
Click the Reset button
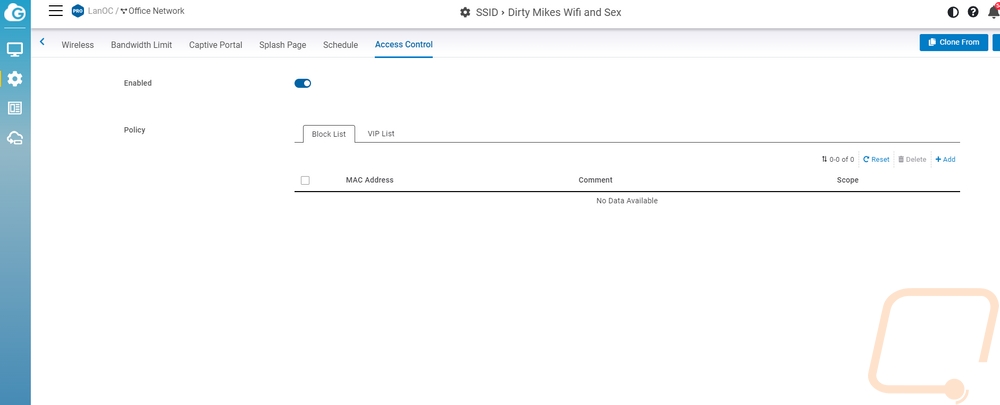tap(876, 159)
